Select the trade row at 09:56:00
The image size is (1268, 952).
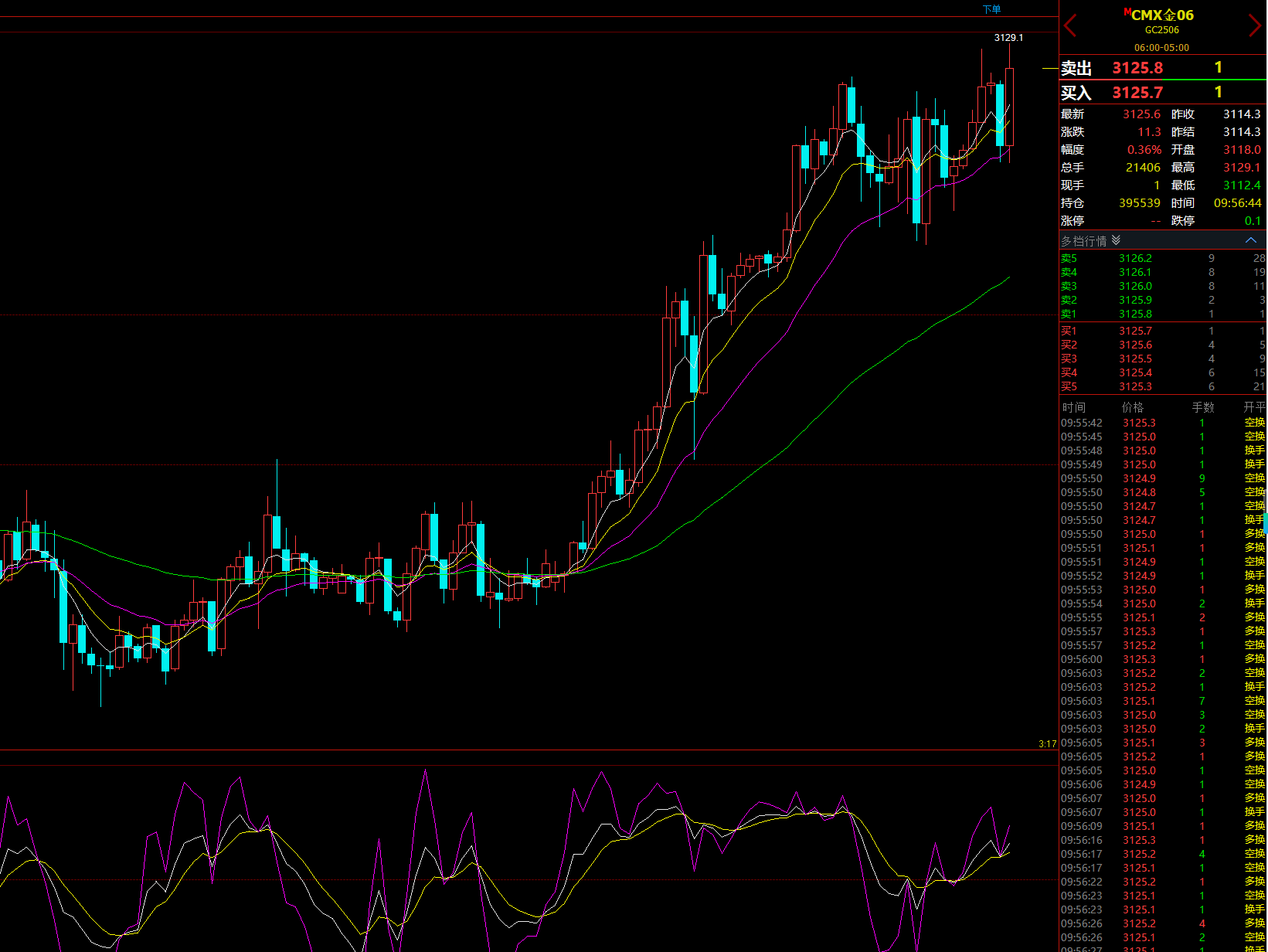tap(1163, 659)
